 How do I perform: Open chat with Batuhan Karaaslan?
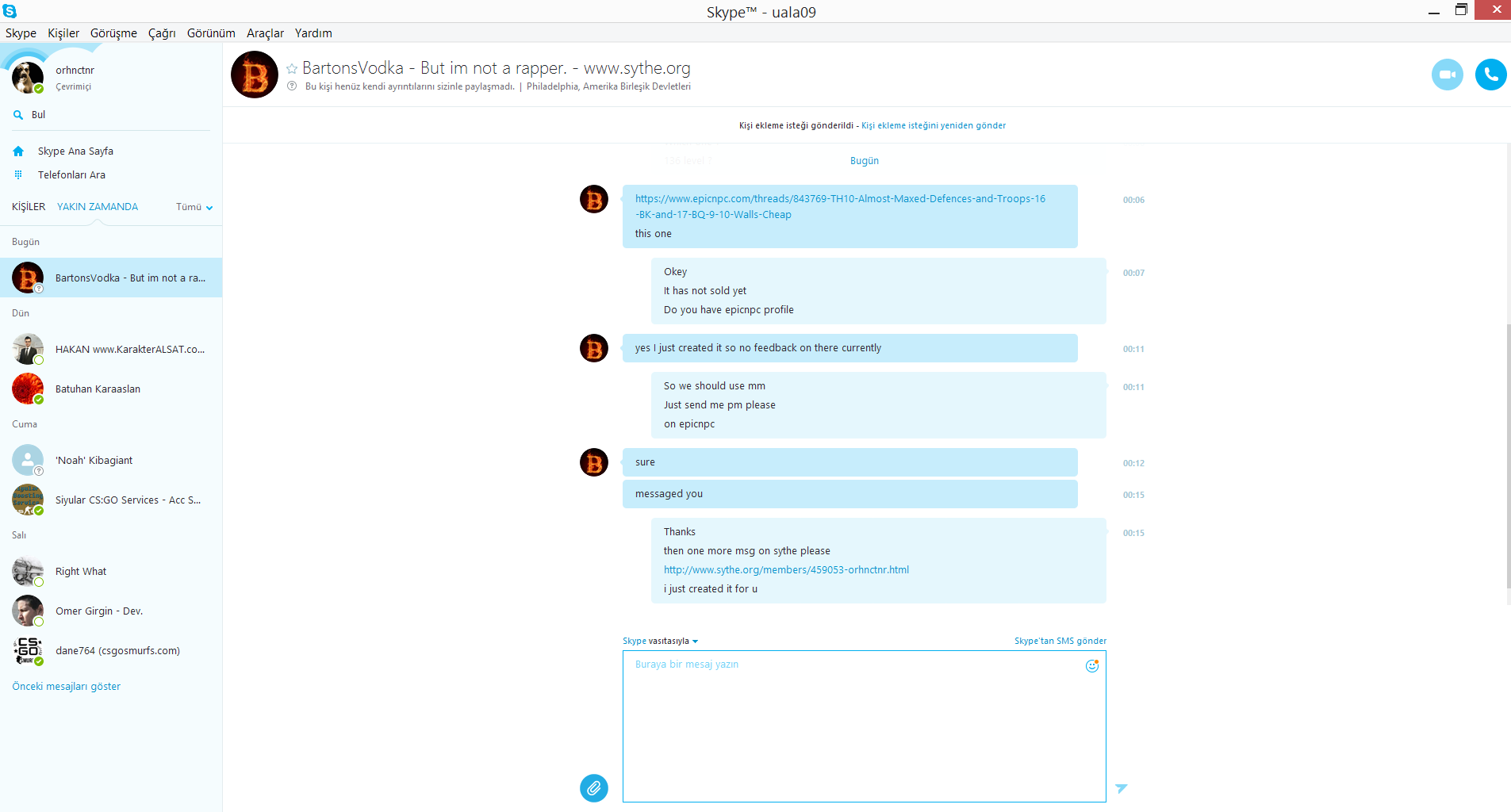(111, 389)
